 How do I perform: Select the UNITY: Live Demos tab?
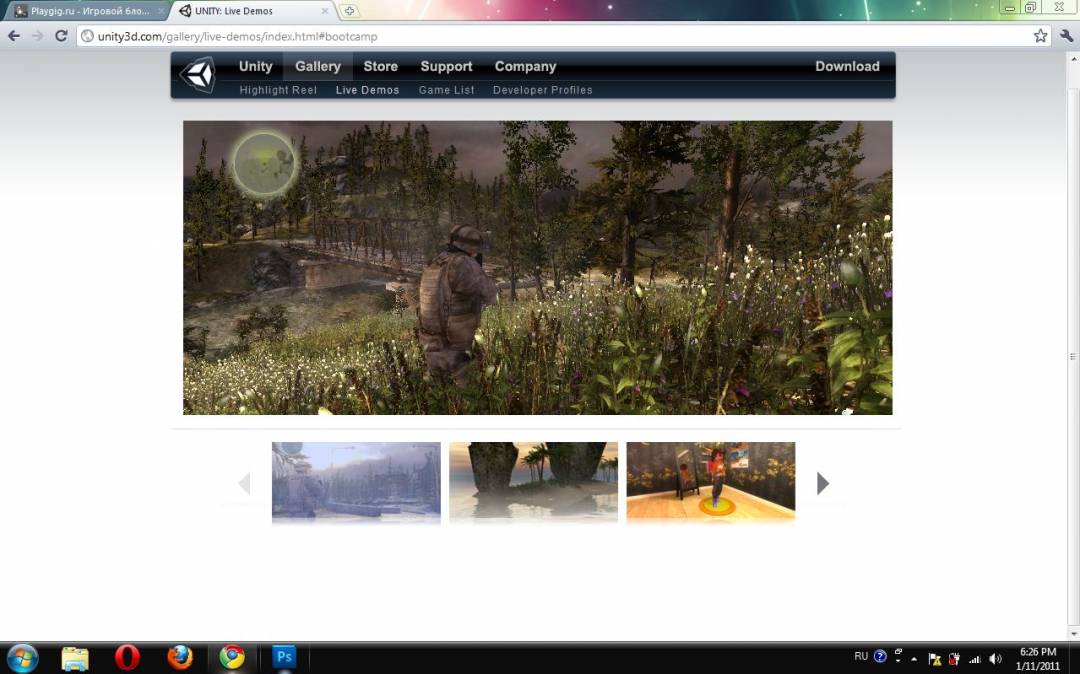pyautogui.click(x=251, y=11)
